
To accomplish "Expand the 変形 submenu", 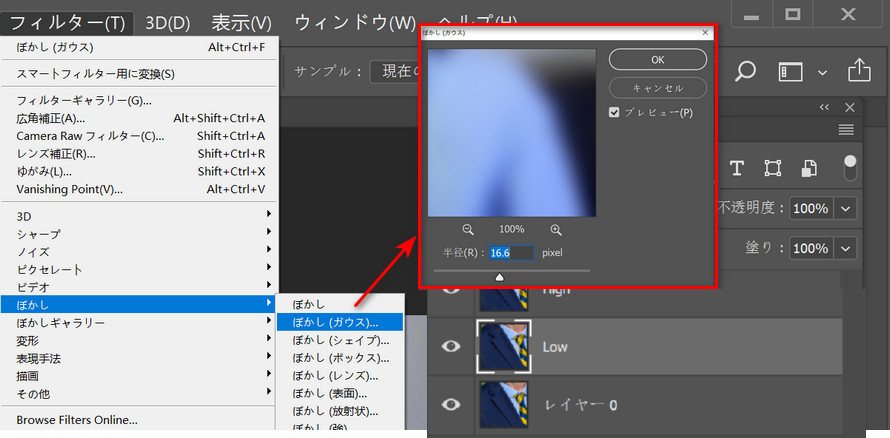I will [x=140, y=340].
